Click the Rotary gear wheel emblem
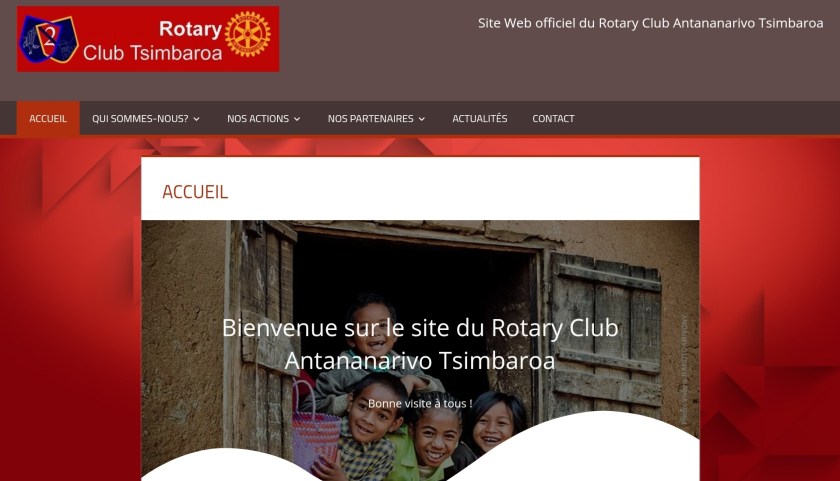Viewport: 840px width, 481px height. [248, 33]
